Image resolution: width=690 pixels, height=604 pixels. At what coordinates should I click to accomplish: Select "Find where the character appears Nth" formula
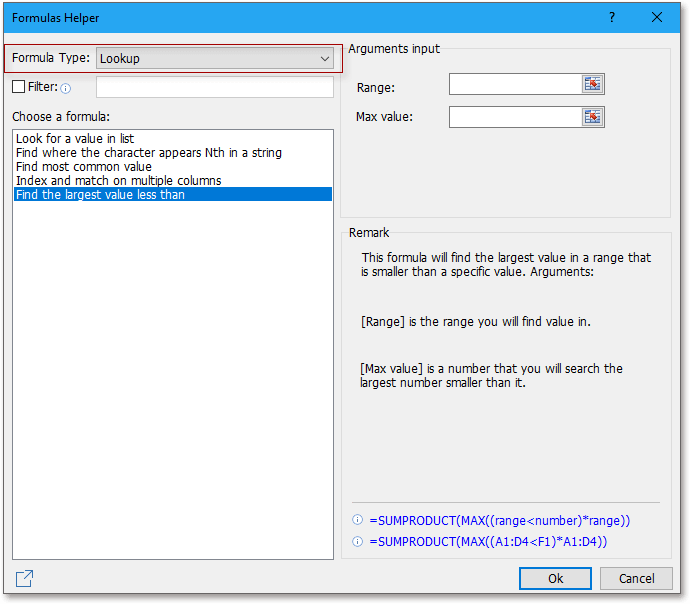(149, 153)
